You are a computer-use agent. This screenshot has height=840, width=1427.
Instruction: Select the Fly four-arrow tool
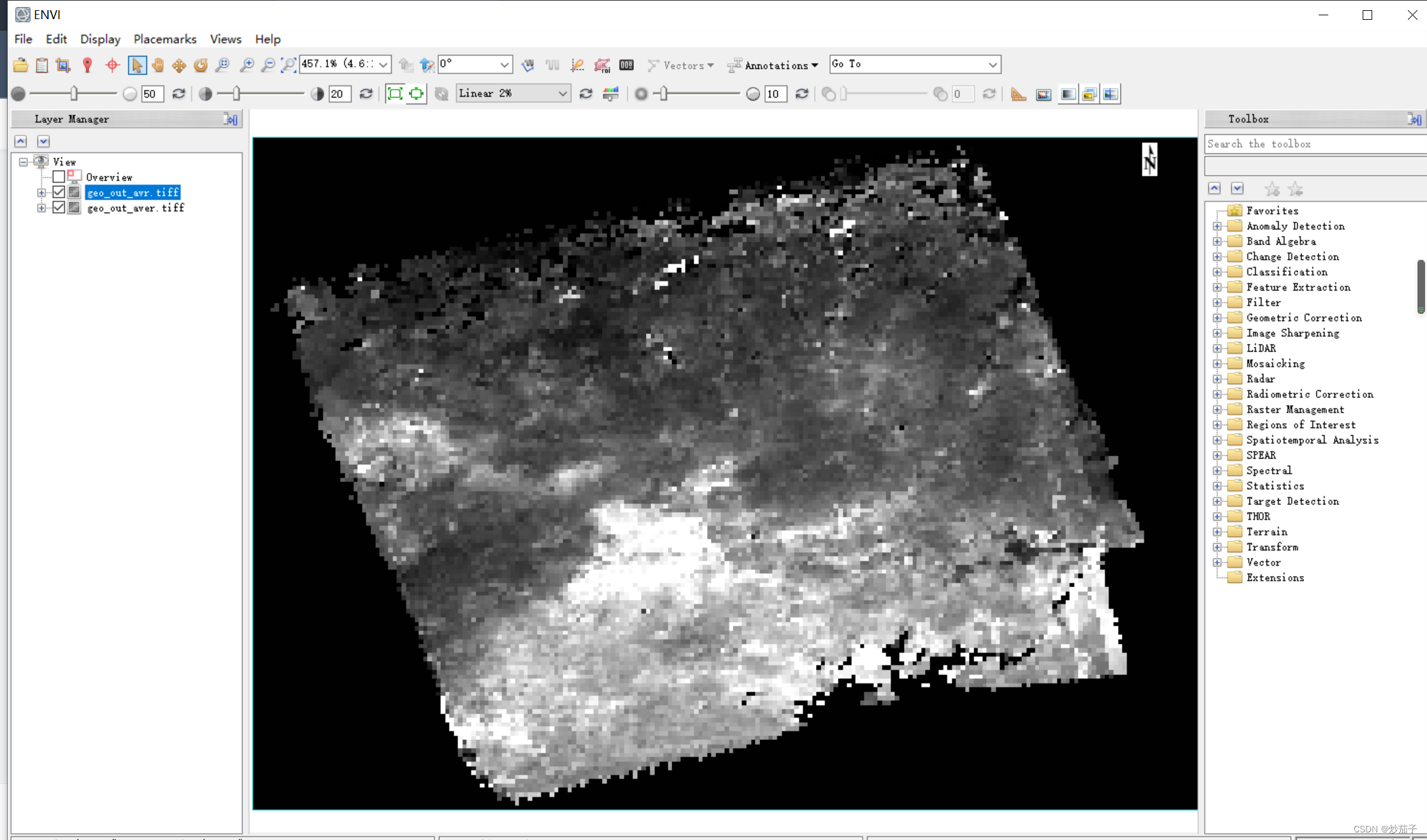[179, 65]
